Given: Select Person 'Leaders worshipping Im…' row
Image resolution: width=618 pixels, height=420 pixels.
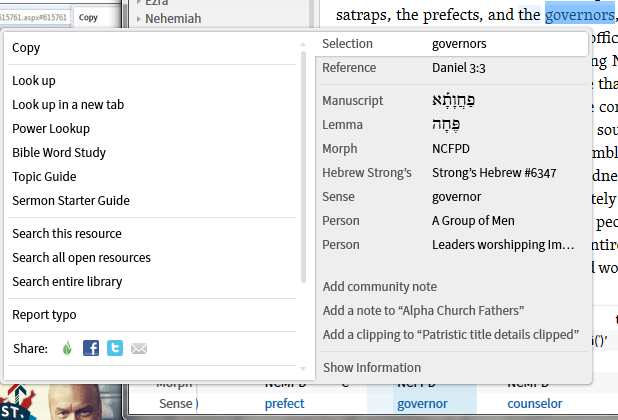Looking at the screenshot, I should point(453,245).
